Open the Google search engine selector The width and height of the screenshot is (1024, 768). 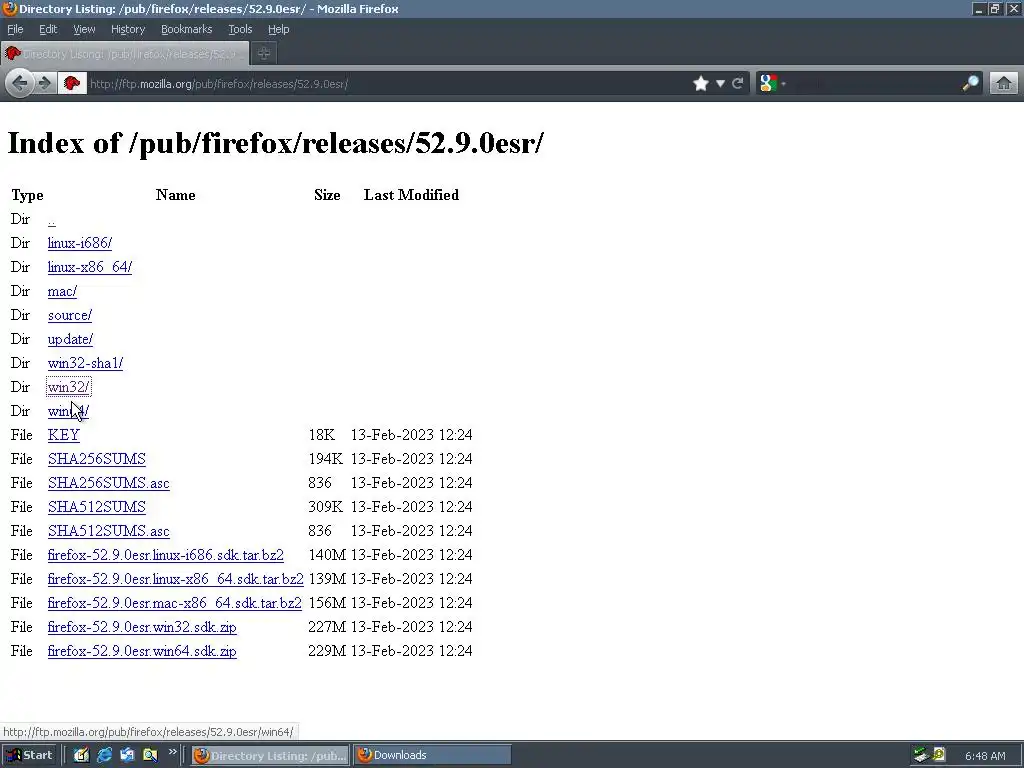(x=772, y=84)
